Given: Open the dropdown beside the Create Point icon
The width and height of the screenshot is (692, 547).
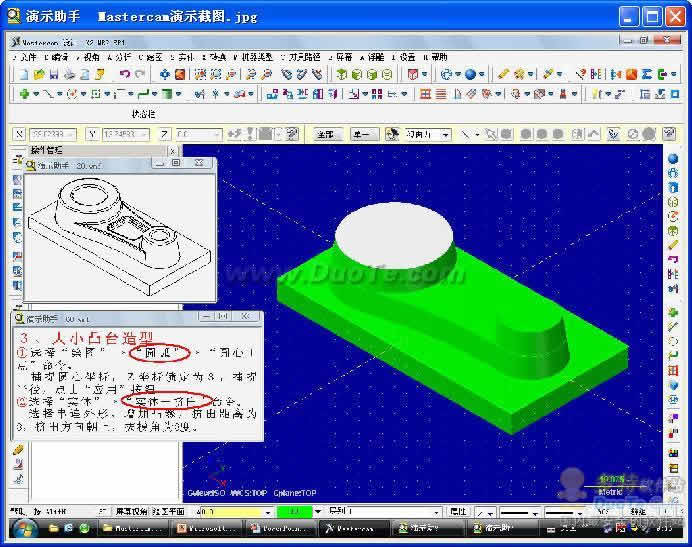Looking at the screenshot, I should [x=36, y=94].
